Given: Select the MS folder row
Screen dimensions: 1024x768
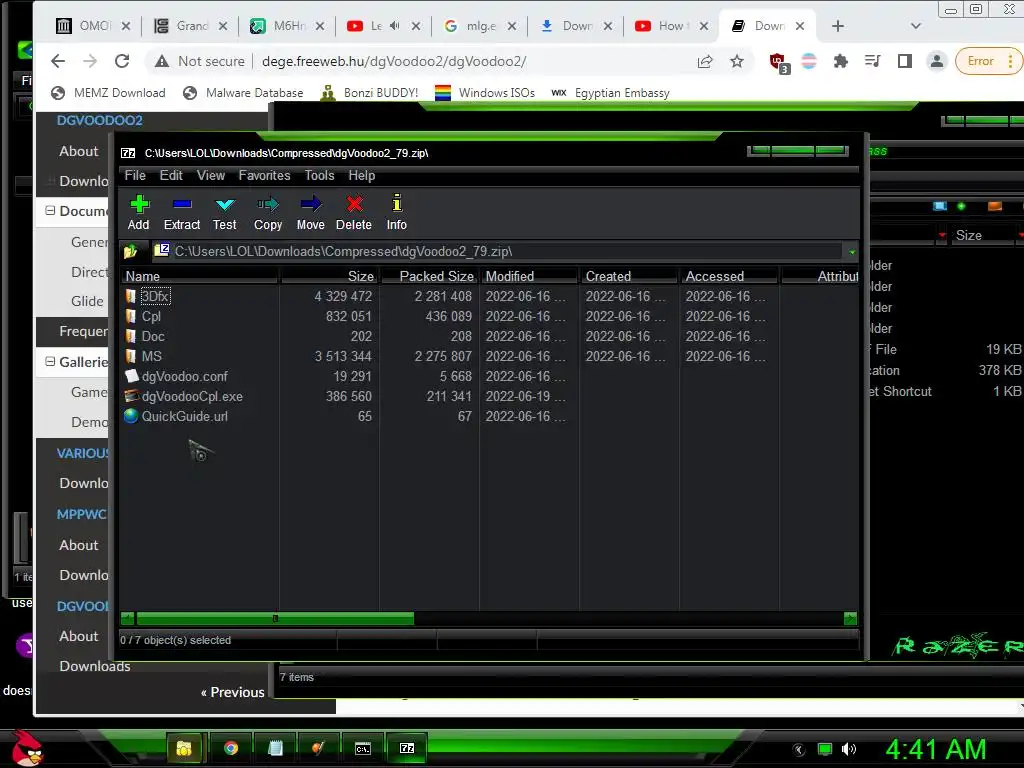Looking at the screenshot, I should (x=152, y=357).
